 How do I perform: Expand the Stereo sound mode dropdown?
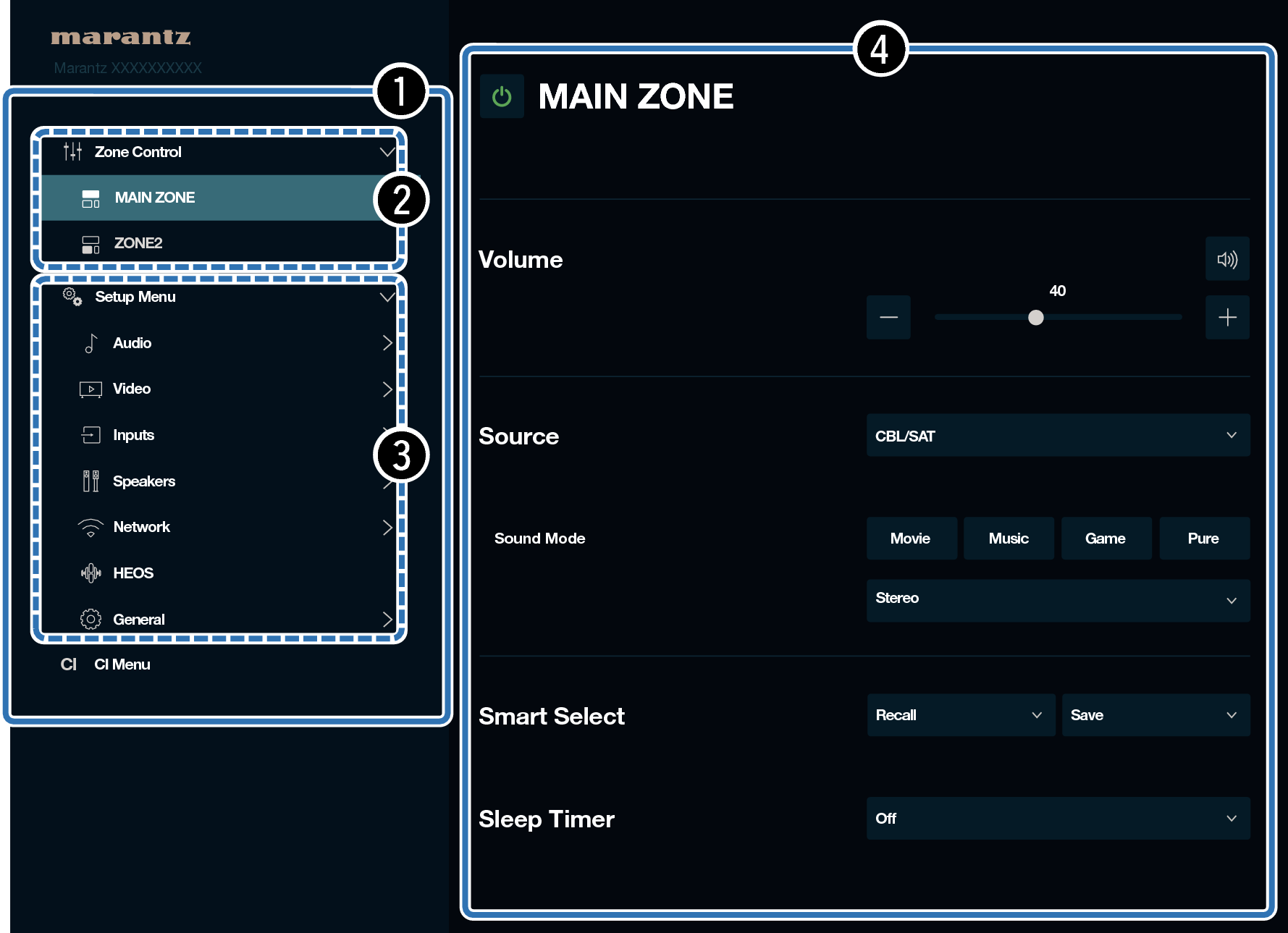click(x=1057, y=600)
